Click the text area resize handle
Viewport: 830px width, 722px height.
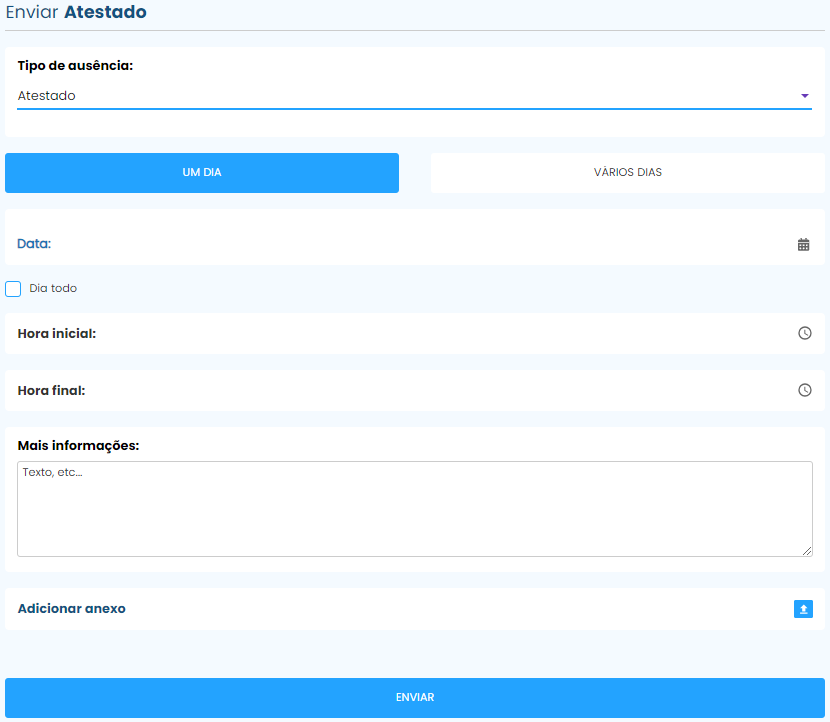point(807,551)
